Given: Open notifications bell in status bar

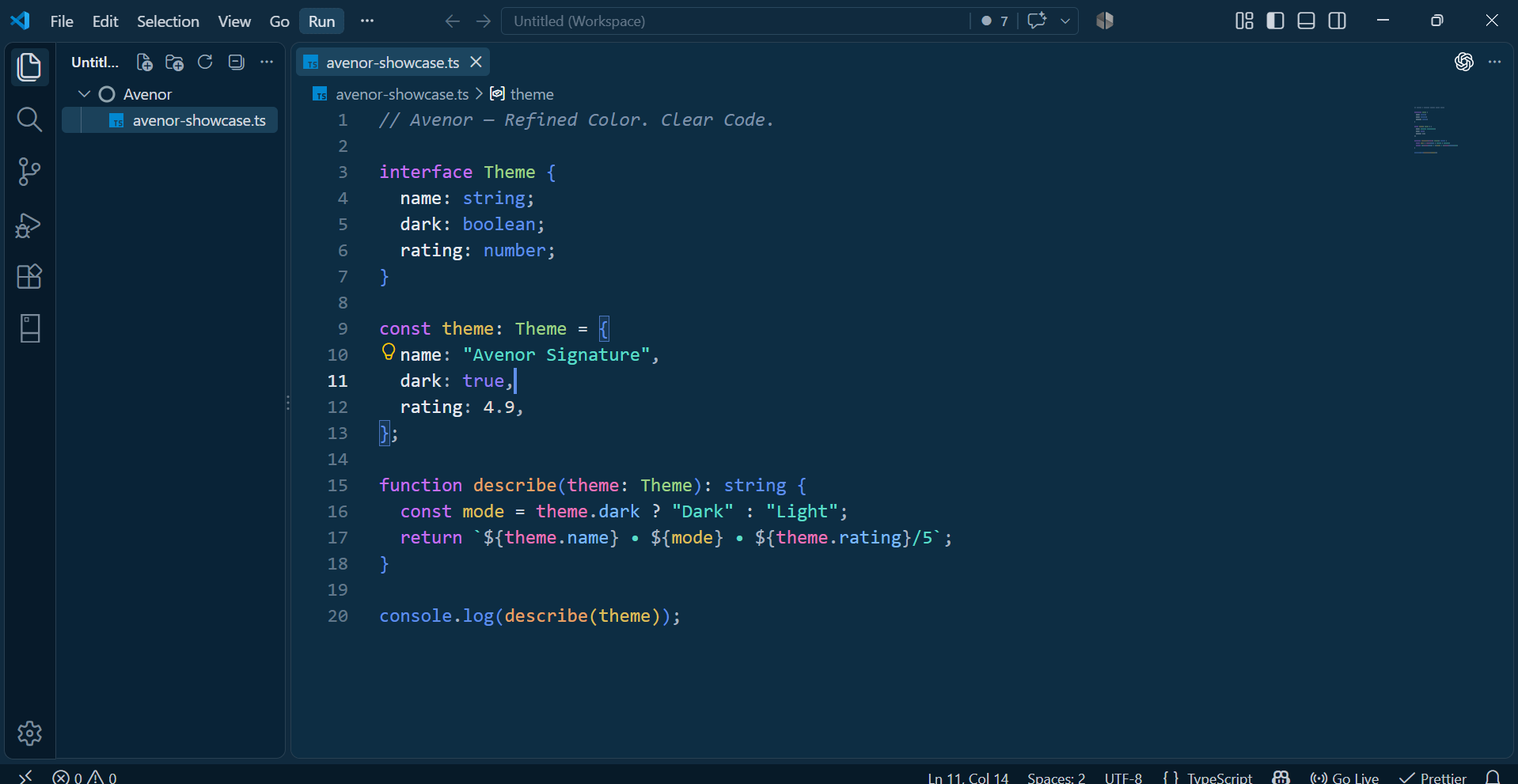Looking at the screenshot, I should (x=1493, y=778).
